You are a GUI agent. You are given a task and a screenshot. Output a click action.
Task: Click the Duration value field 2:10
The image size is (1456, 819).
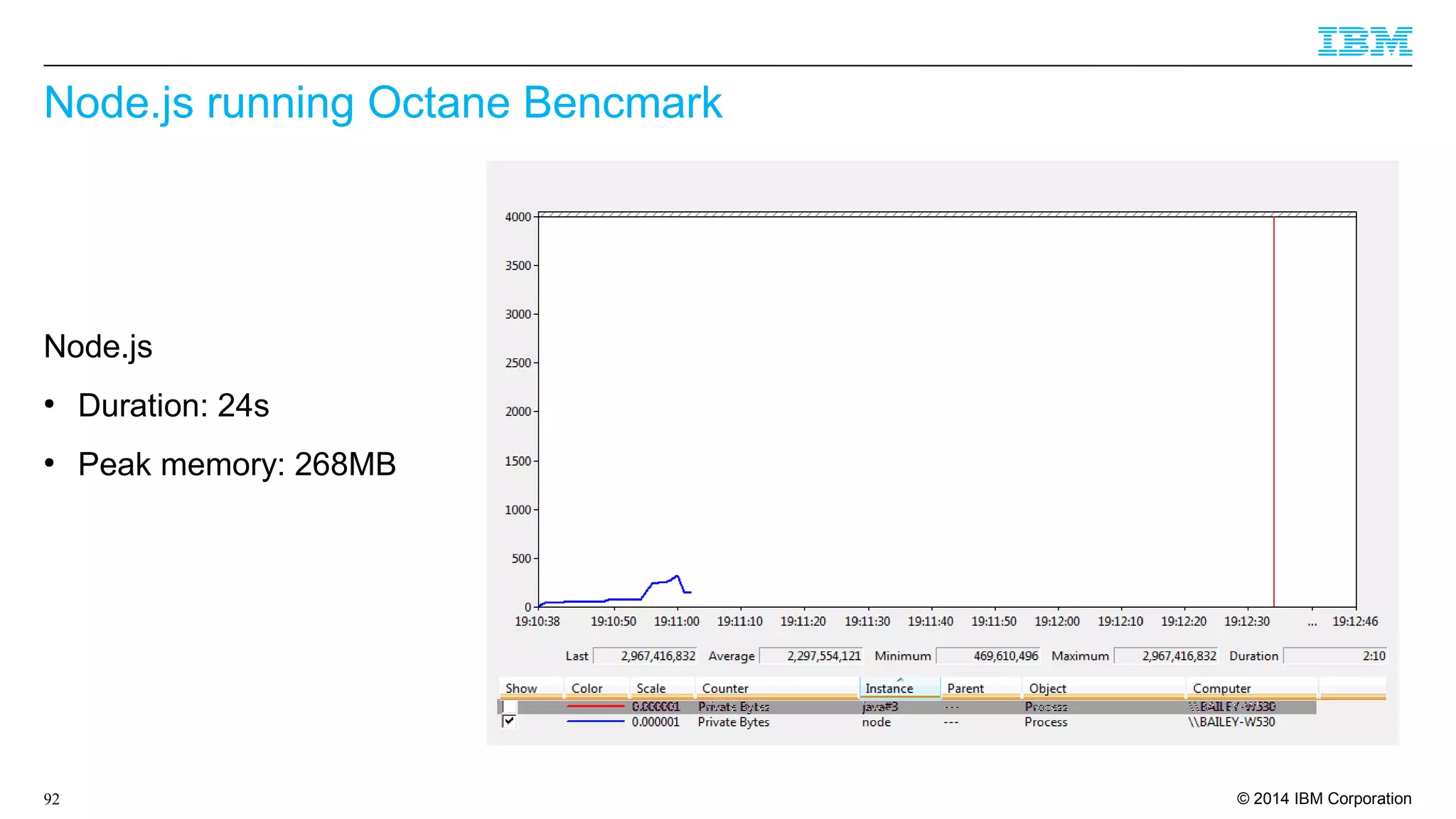(x=1335, y=655)
